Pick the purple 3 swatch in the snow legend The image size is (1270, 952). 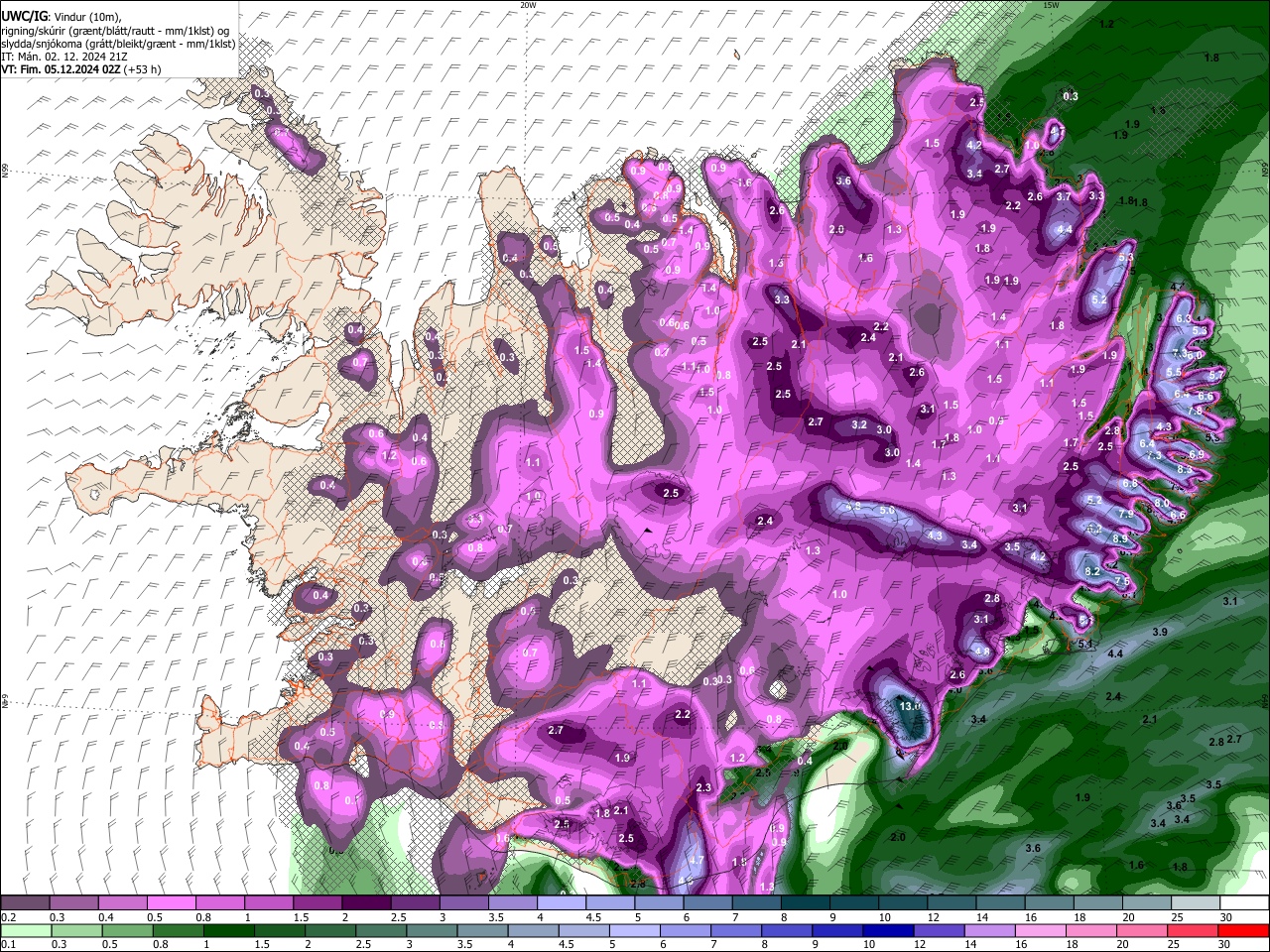pyautogui.click(x=463, y=903)
